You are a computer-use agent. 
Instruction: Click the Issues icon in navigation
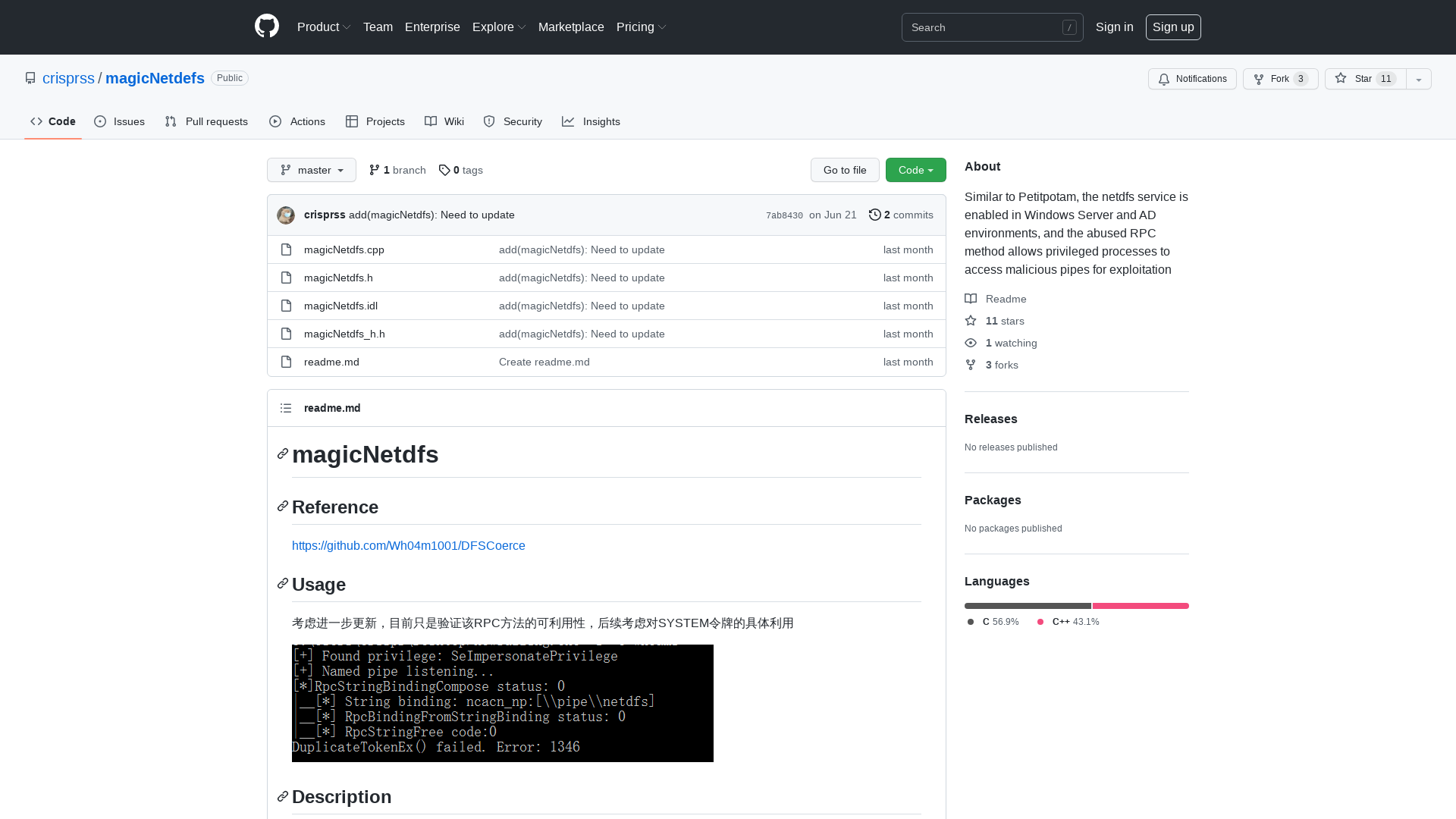pyautogui.click(x=100, y=121)
